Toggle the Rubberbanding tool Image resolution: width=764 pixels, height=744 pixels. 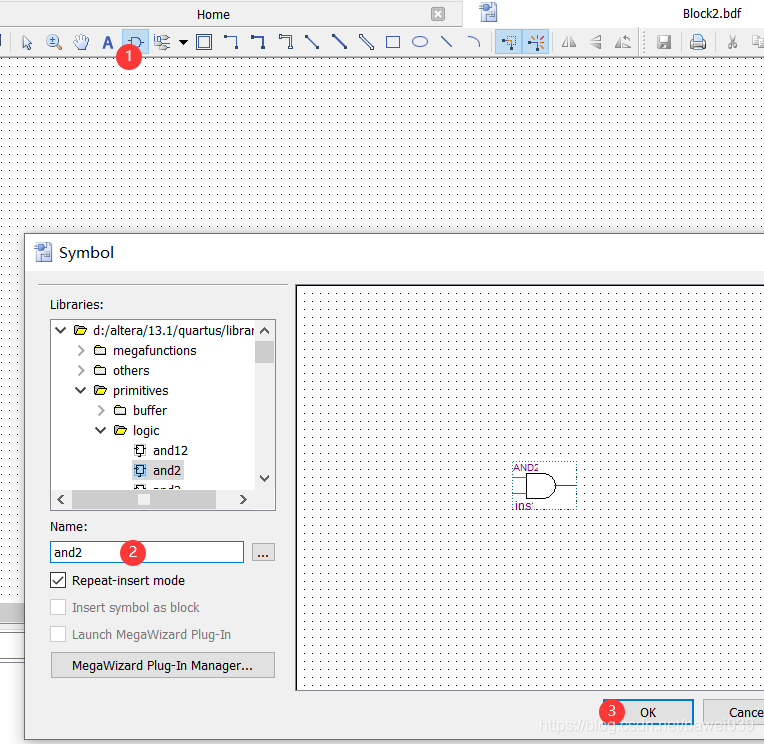click(x=536, y=42)
